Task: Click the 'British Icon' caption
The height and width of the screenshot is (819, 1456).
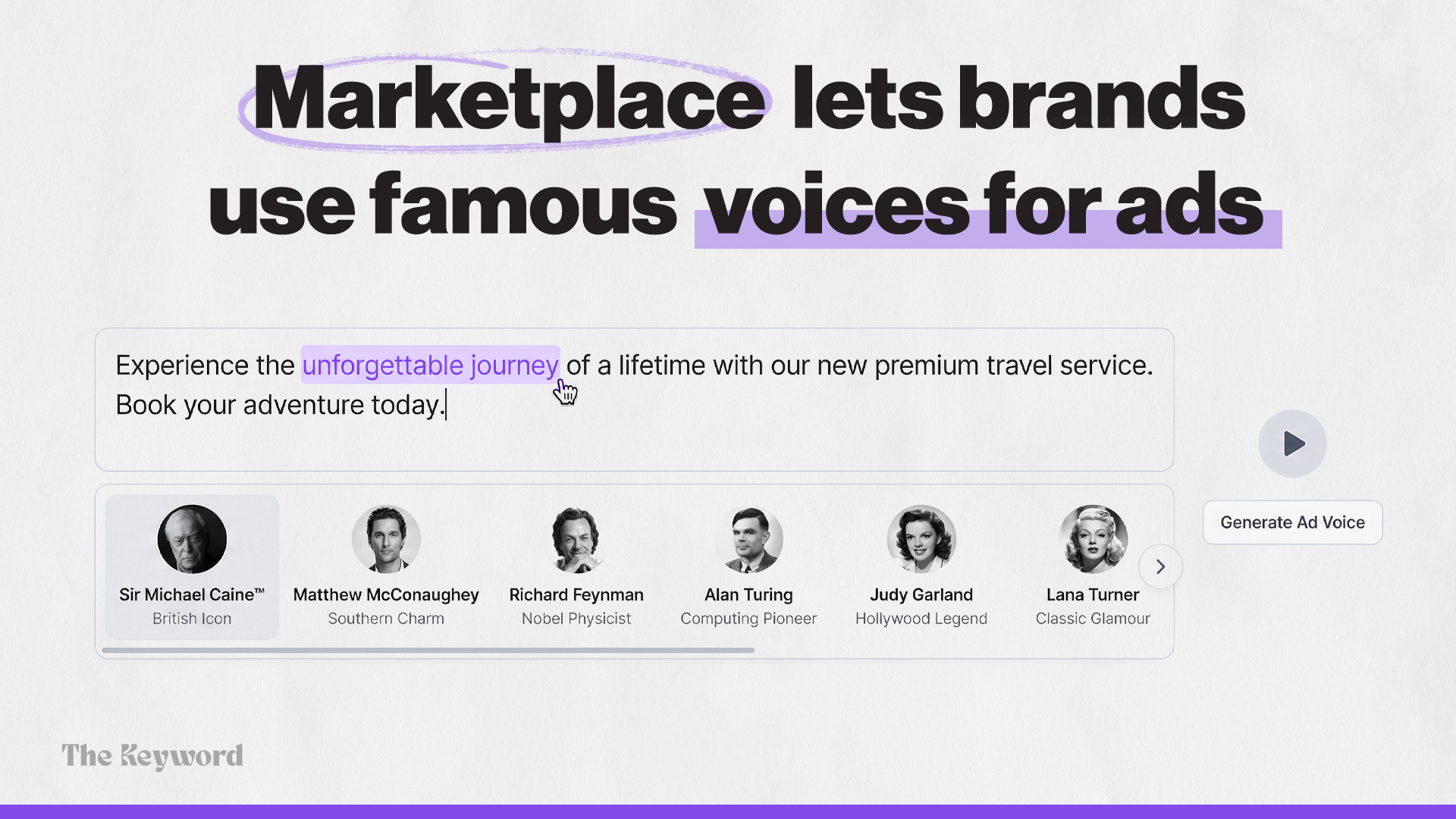Action: (192, 619)
